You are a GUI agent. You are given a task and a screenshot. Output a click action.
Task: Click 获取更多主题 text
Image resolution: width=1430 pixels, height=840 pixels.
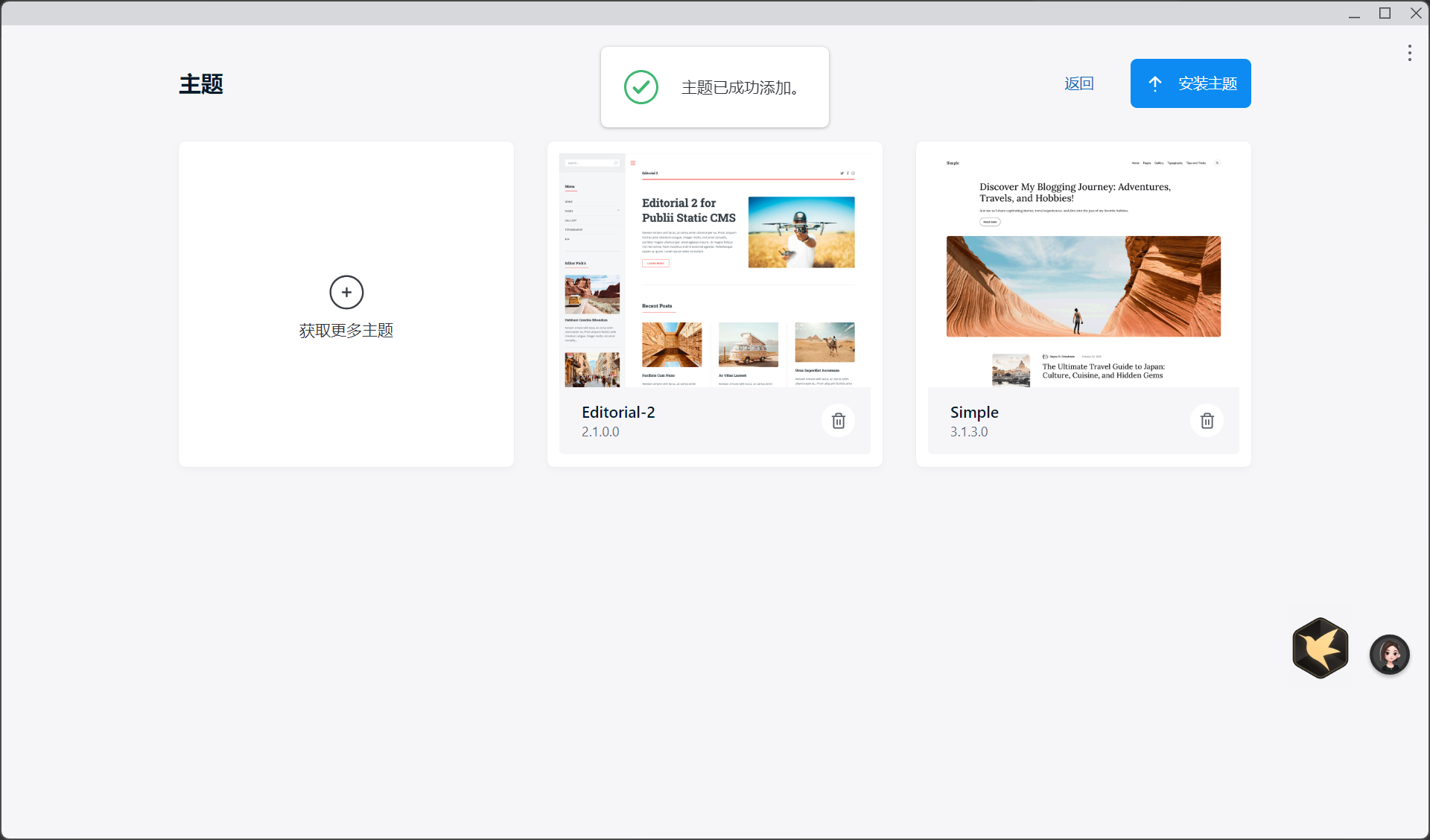[346, 331]
